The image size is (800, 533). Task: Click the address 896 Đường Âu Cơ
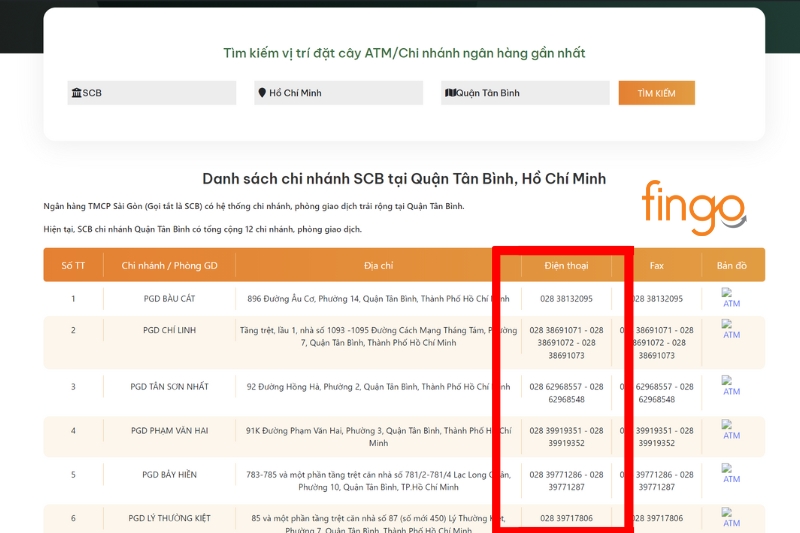coord(378,298)
